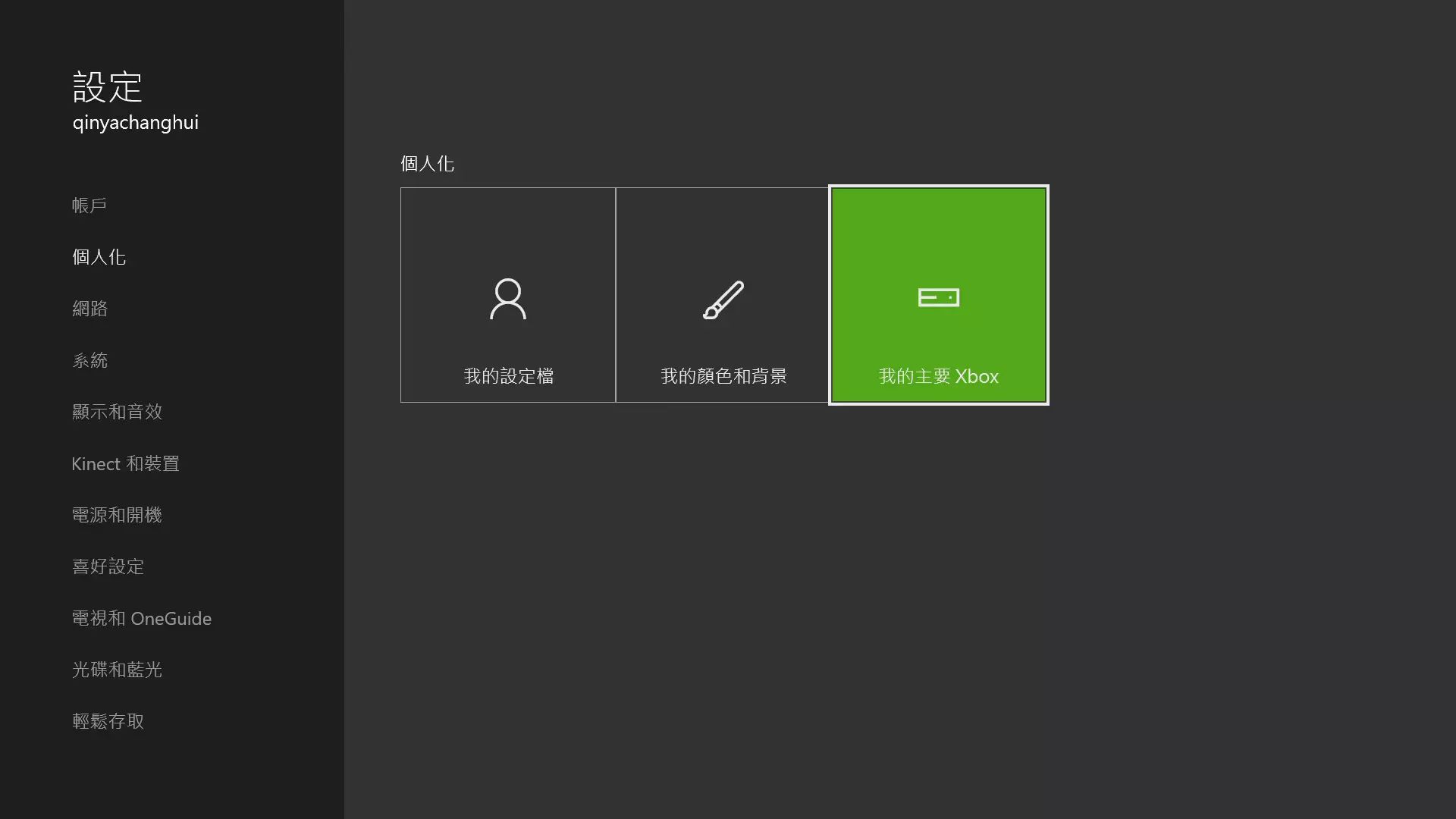
Task: Select Kinect 和裝置 settings
Action: point(126,463)
